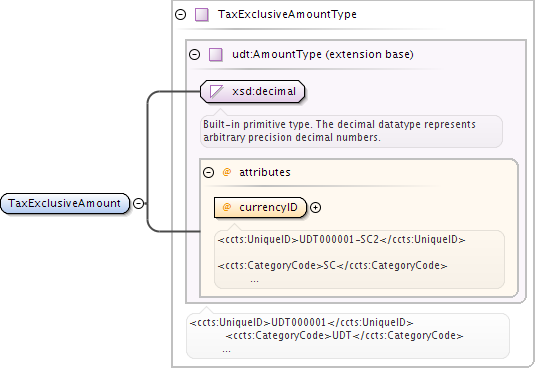
Task: Collapse the attributes group
Action: [209, 172]
